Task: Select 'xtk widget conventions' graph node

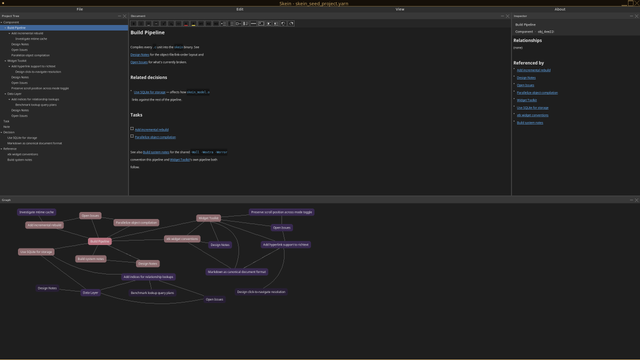Action: click(182, 239)
